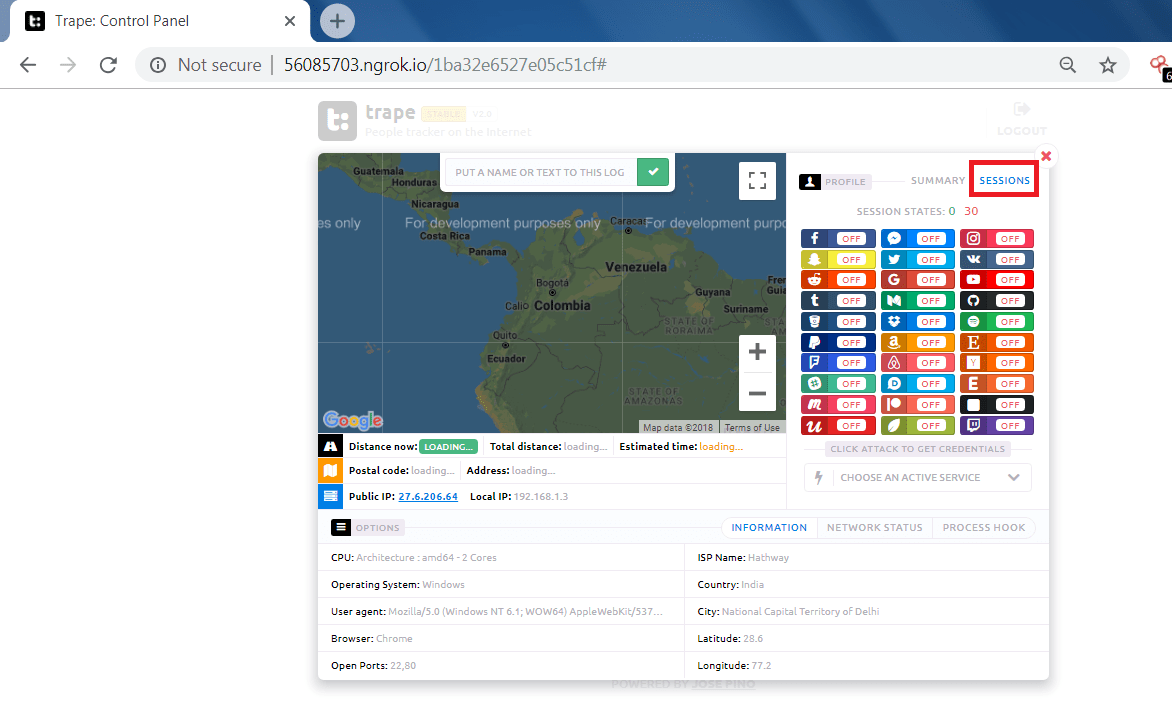Open the map's Terms of Use link

pos(752,428)
